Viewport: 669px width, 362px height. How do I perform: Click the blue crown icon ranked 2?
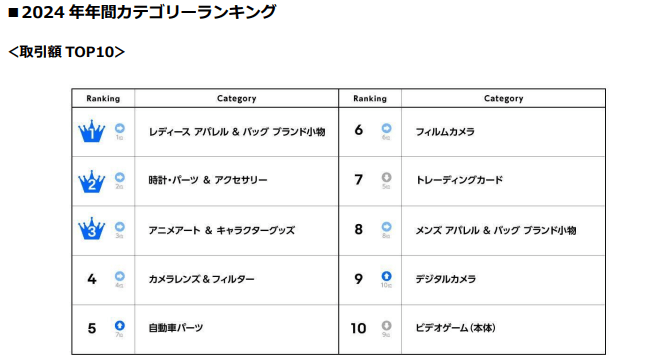(92, 181)
